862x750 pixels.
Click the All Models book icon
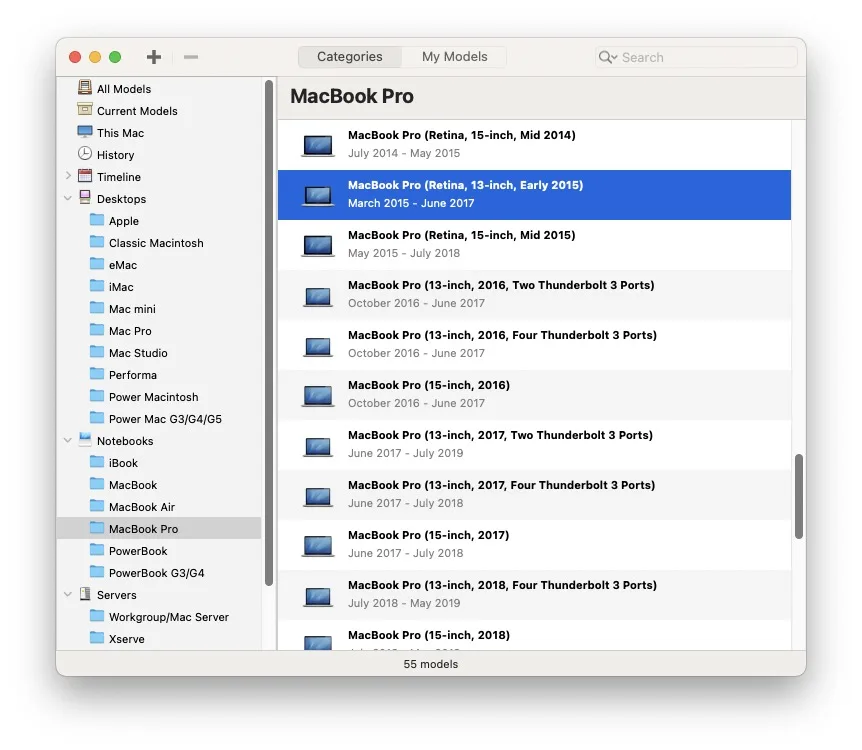(x=84, y=88)
